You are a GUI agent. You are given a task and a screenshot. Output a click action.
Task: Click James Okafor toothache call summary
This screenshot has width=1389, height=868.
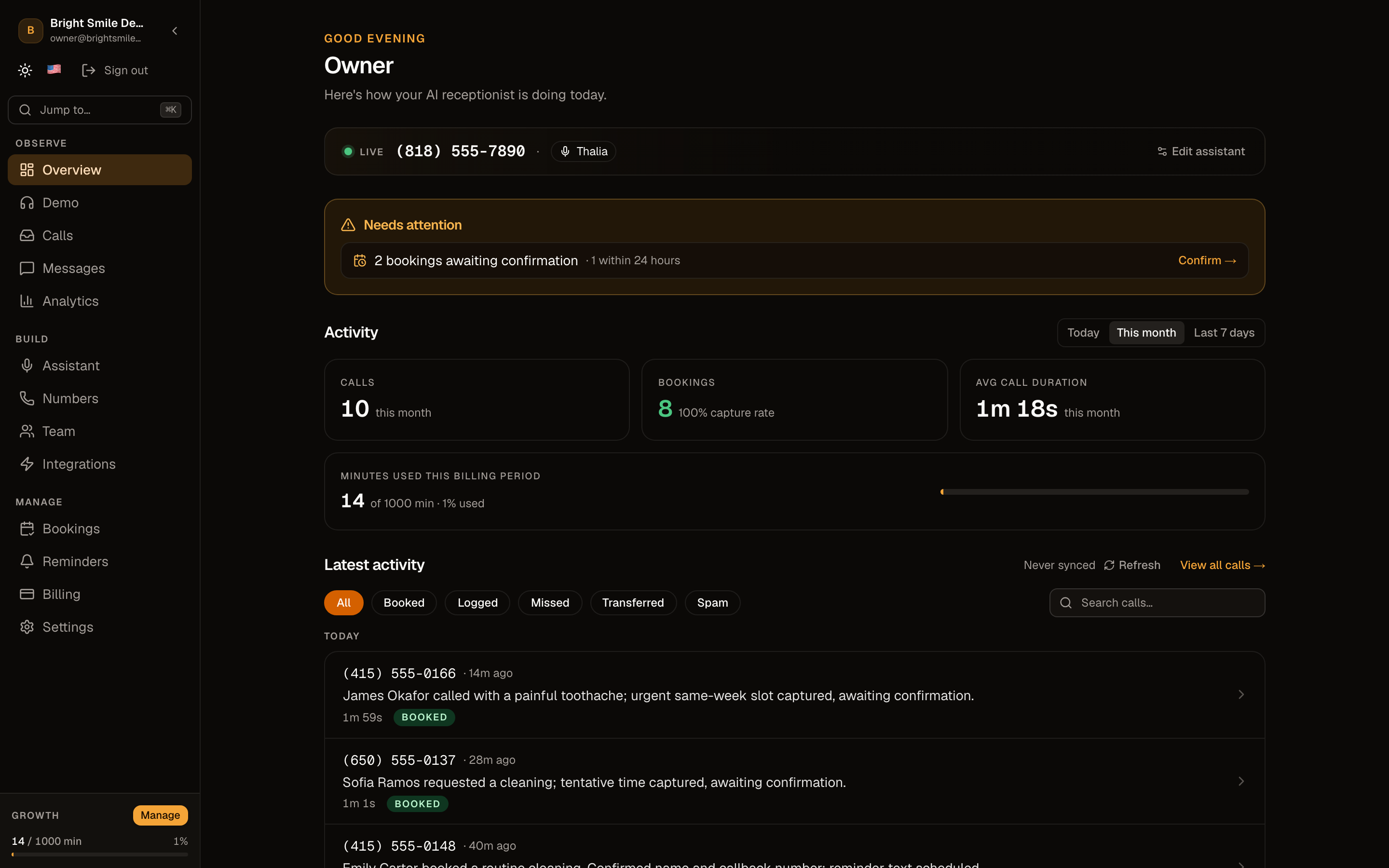[x=658, y=696]
